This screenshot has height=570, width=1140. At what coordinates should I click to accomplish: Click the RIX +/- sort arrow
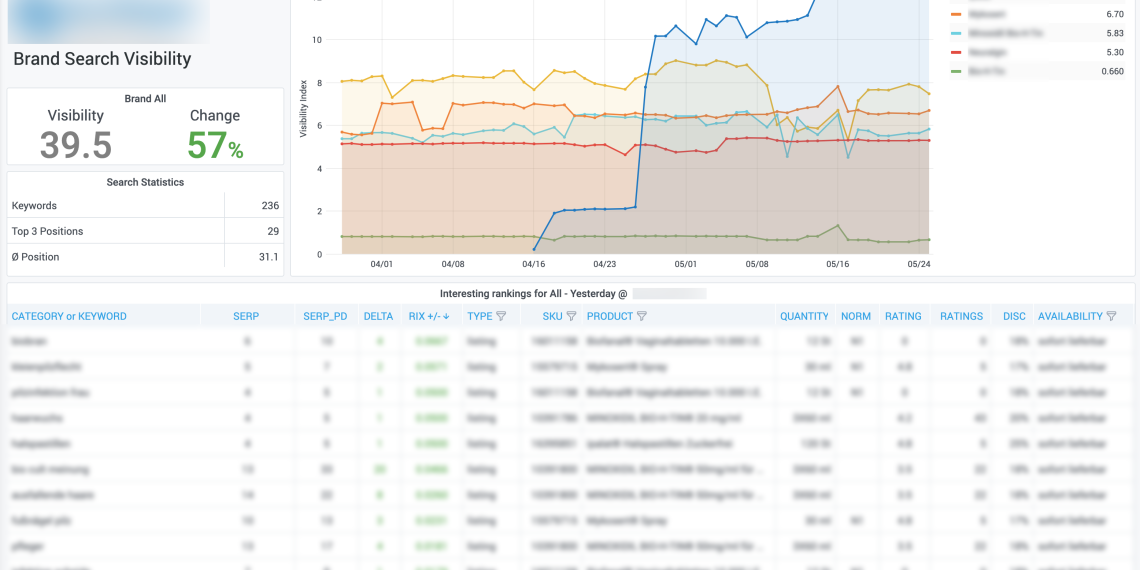click(446, 316)
